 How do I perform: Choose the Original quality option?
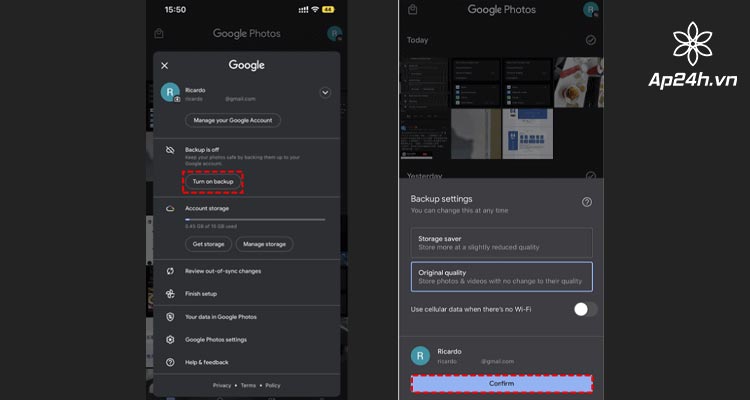click(502, 277)
